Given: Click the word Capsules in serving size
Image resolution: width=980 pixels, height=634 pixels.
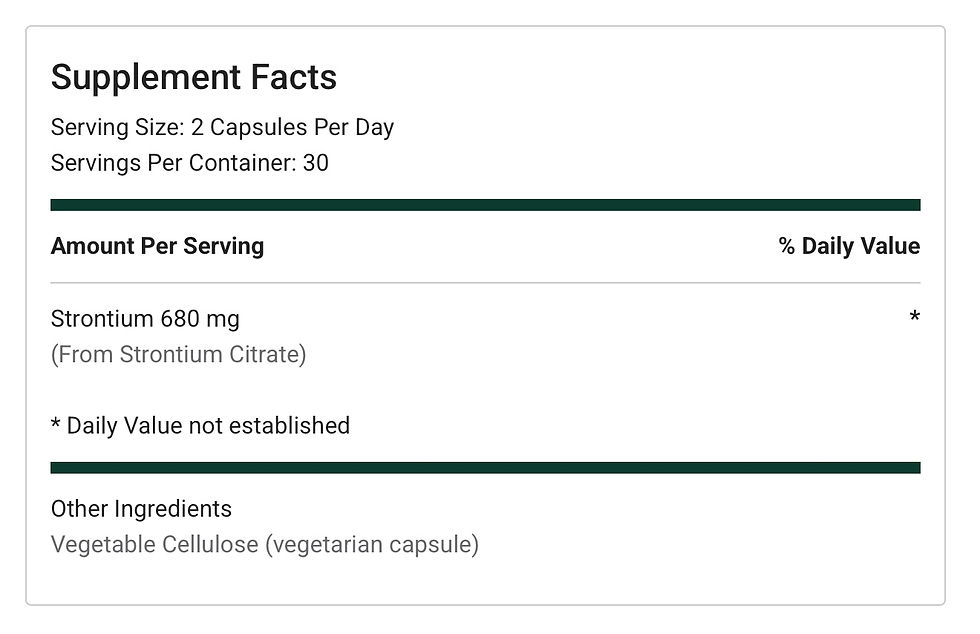Looking at the screenshot, I should [x=259, y=128].
